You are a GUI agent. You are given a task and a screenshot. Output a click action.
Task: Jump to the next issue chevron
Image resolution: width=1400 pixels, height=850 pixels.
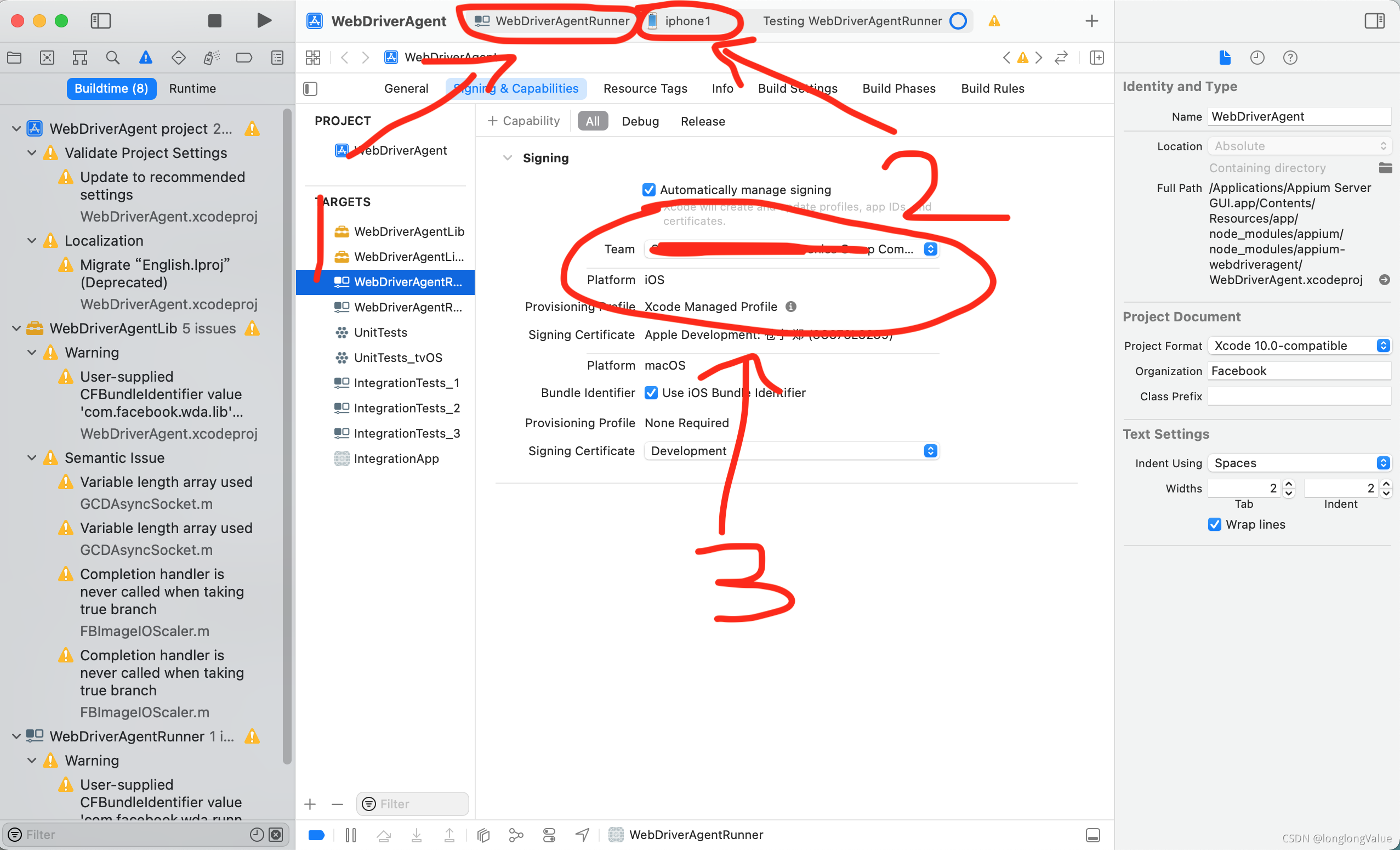click(x=1039, y=58)
